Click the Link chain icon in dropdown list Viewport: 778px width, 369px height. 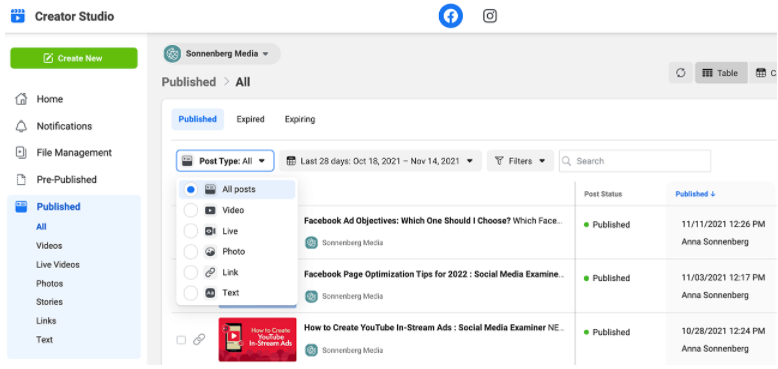(210, 272)
